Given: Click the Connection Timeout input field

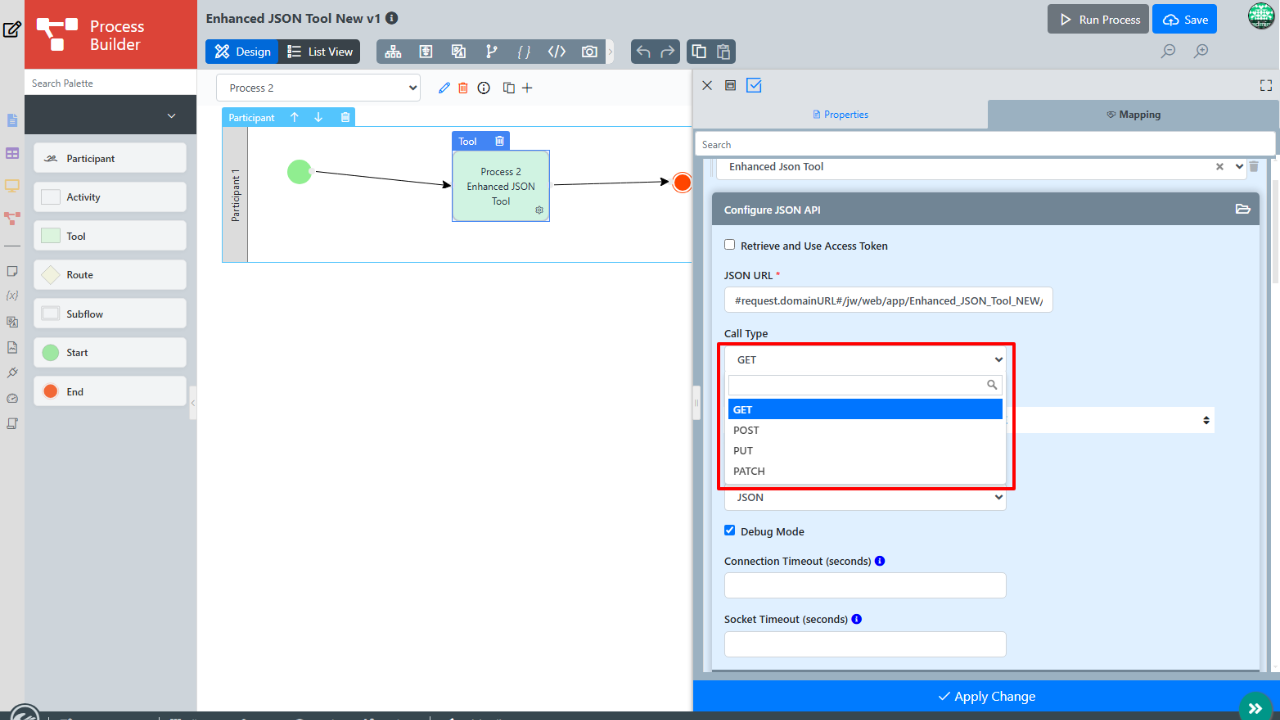Looking at the screenshot, I should [865, 586].
